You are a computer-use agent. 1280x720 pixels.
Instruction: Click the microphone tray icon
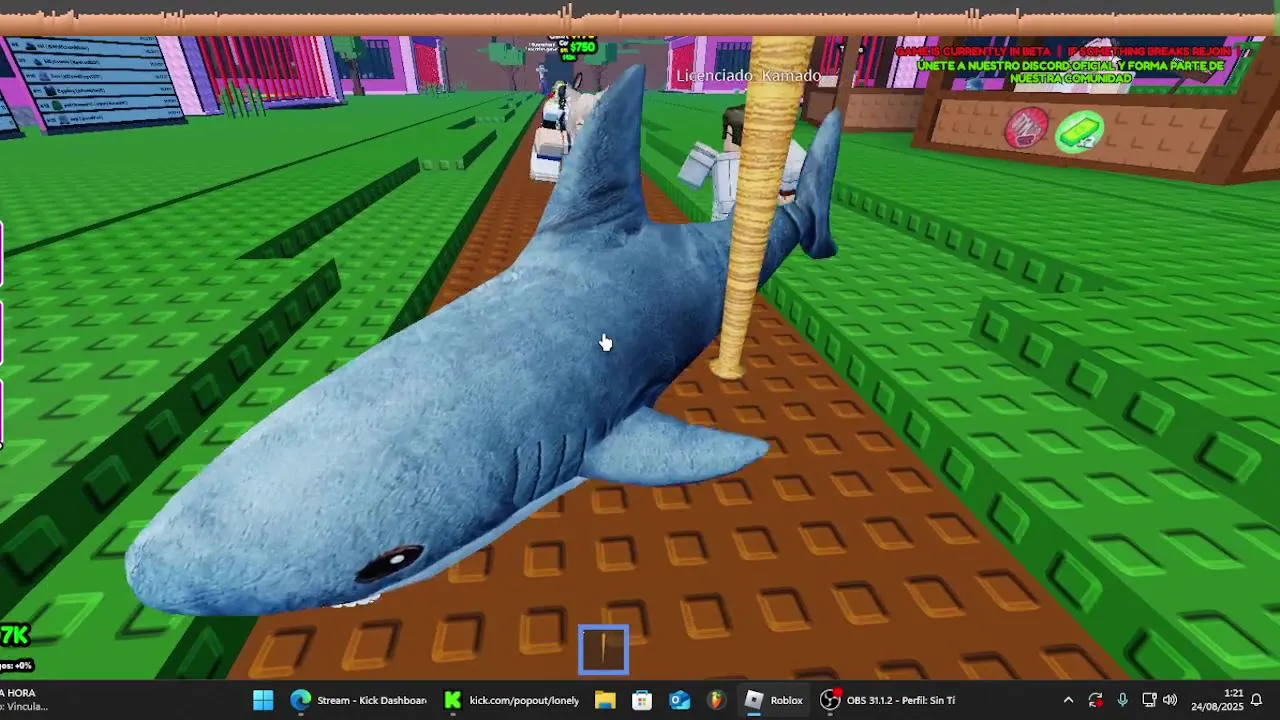click(1122, 700)
